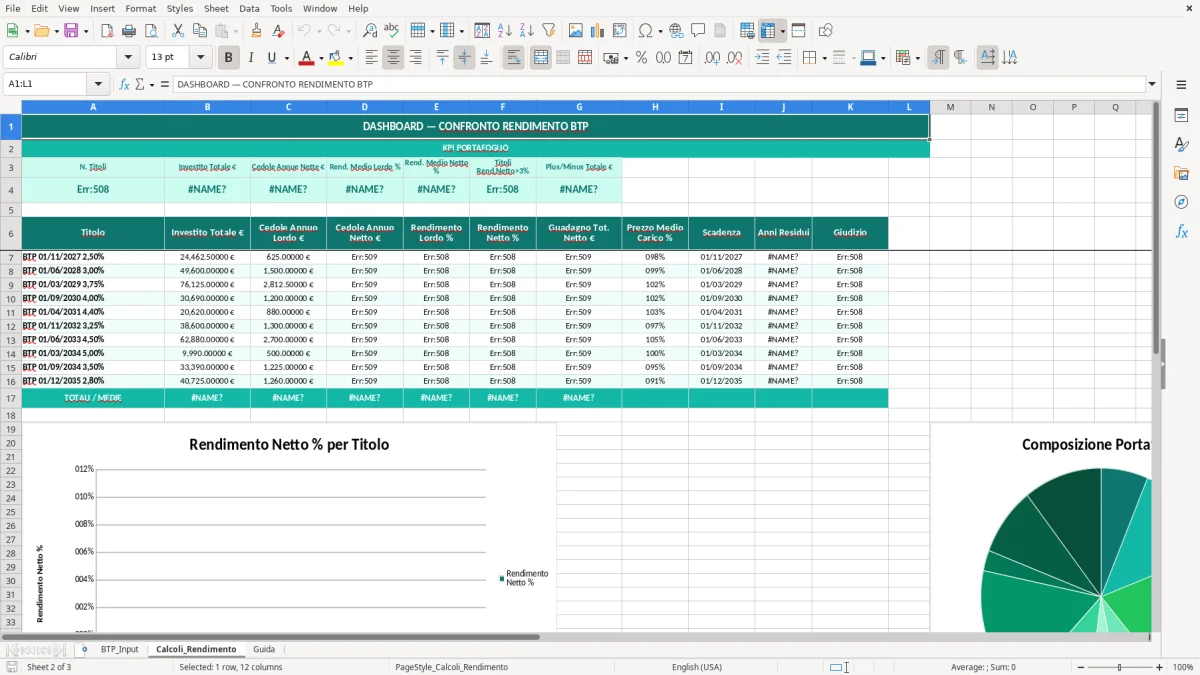Open the Sheet menu
Image resolution: width=1200 pixels, height=675 pixels.
(216, 8)
